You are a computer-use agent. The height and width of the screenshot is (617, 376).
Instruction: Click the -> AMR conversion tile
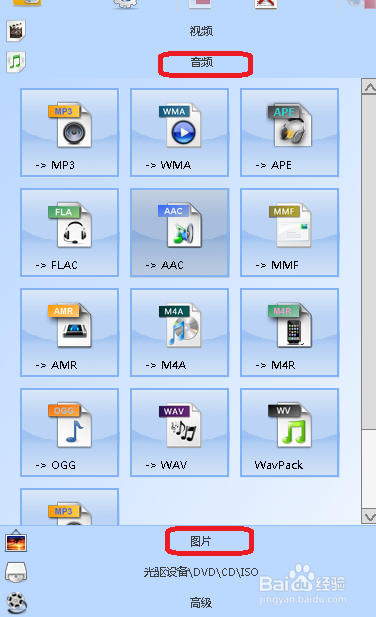pyautogui.click(x=69, y=333)
